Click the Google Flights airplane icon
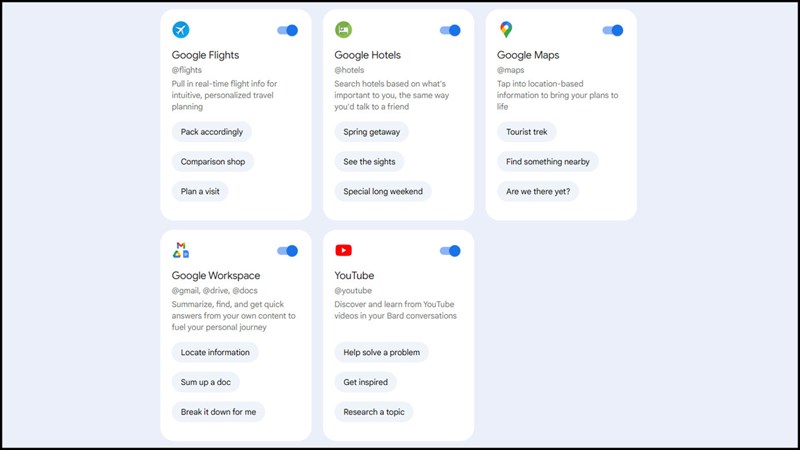Viewport: 800px width, 450px height. [181, 30]
